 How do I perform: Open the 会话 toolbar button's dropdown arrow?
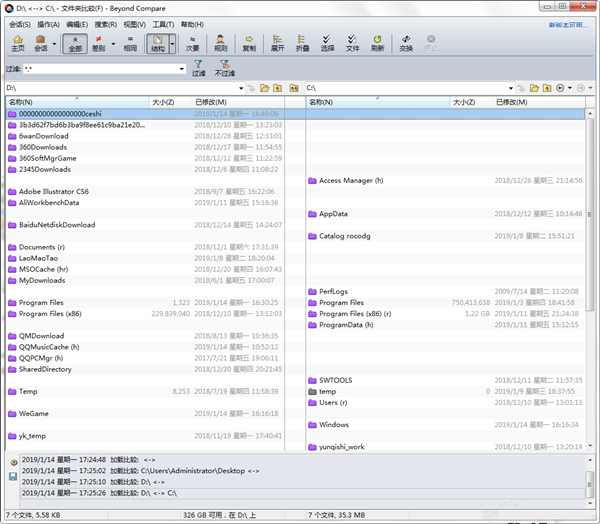(x=54, y=43)
